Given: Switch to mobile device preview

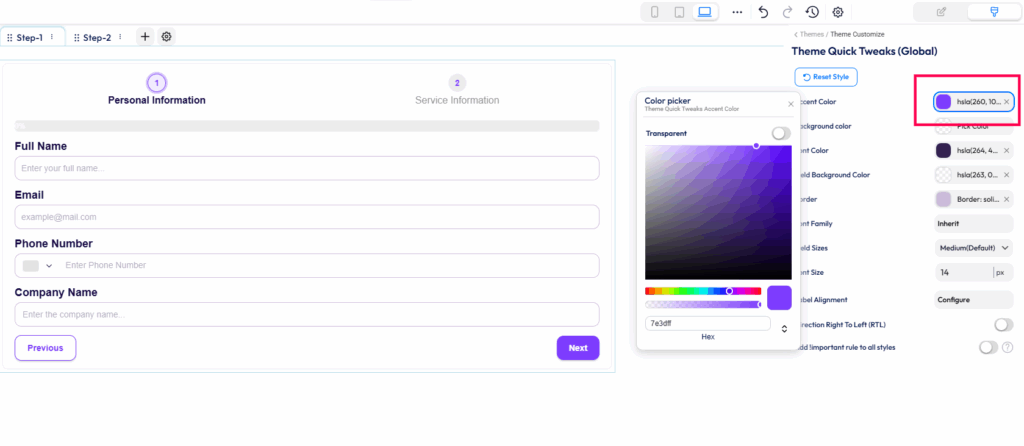Looking at the screenshot, I should [x=655, y=12].
